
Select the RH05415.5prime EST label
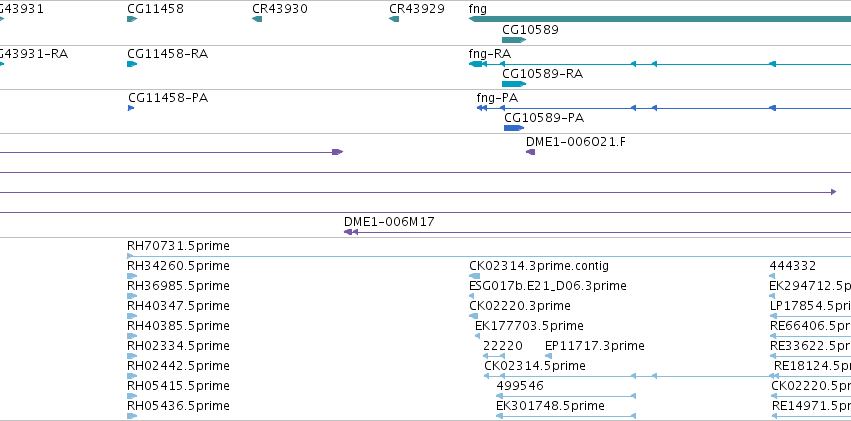[x=178, y=386]
